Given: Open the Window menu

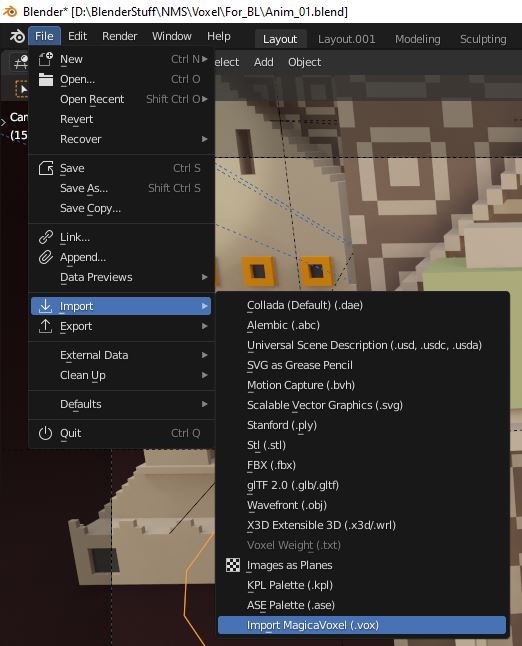Looking at the screenshot, I should point(172,36).
